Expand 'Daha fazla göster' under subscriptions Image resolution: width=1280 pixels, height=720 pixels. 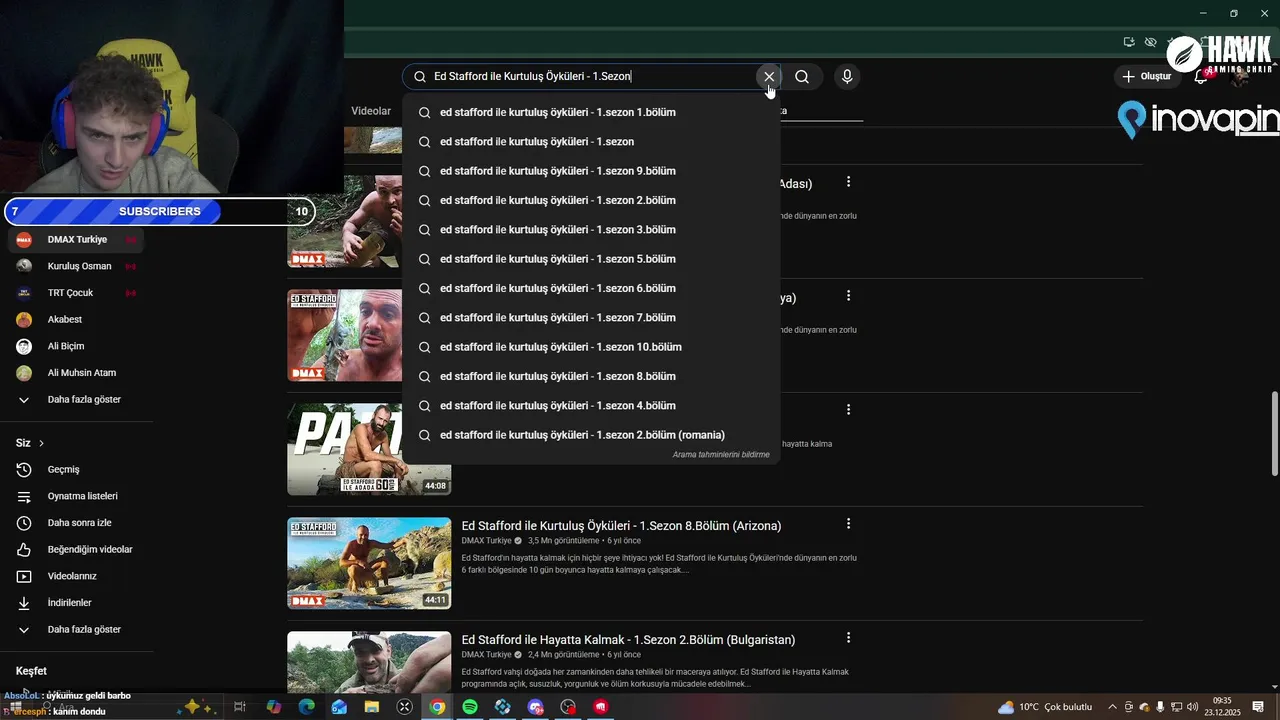(x=76, y=400)
